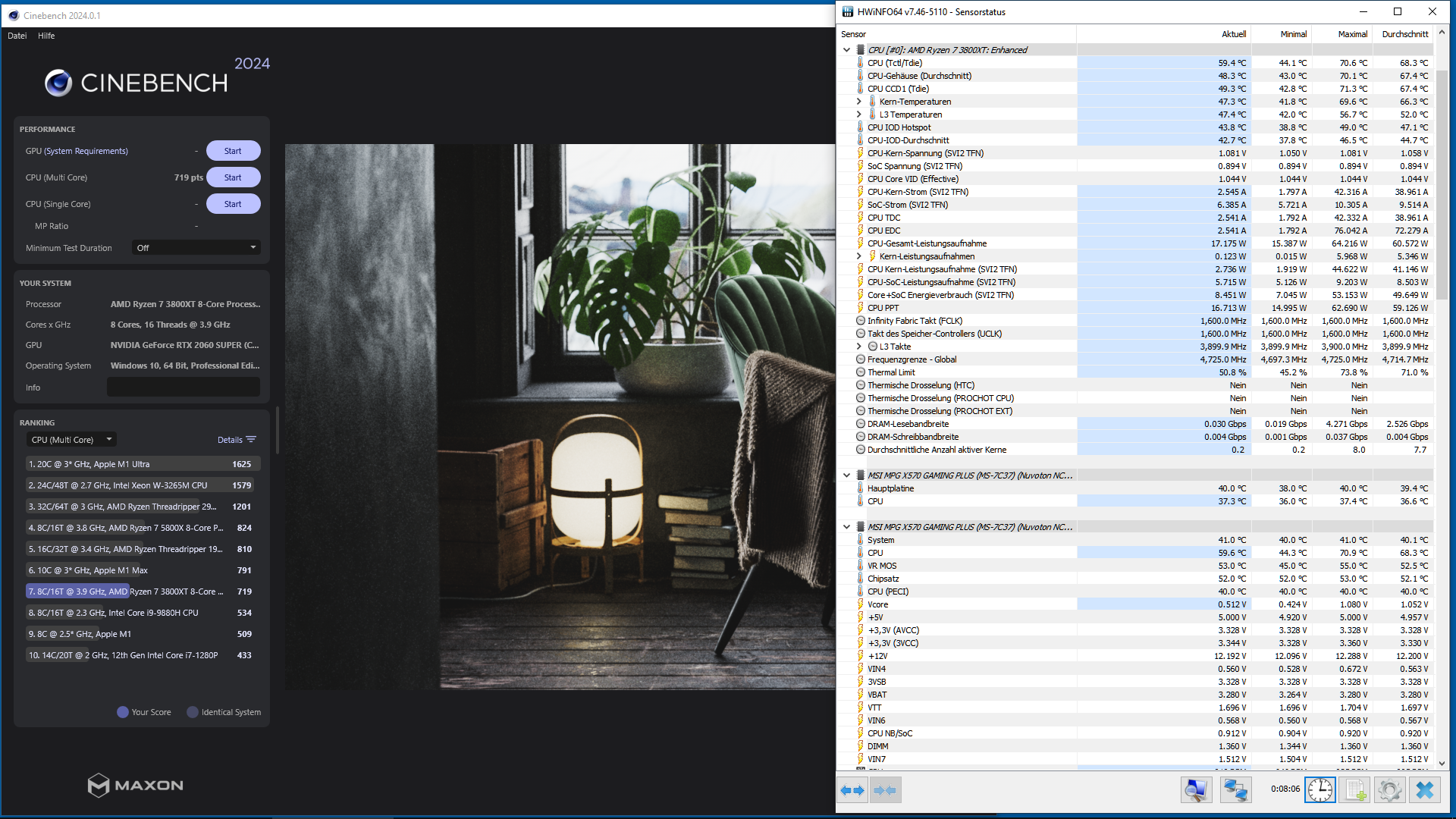Open HWiNFO sensor settings gear icon

[x=1390, y=790]
